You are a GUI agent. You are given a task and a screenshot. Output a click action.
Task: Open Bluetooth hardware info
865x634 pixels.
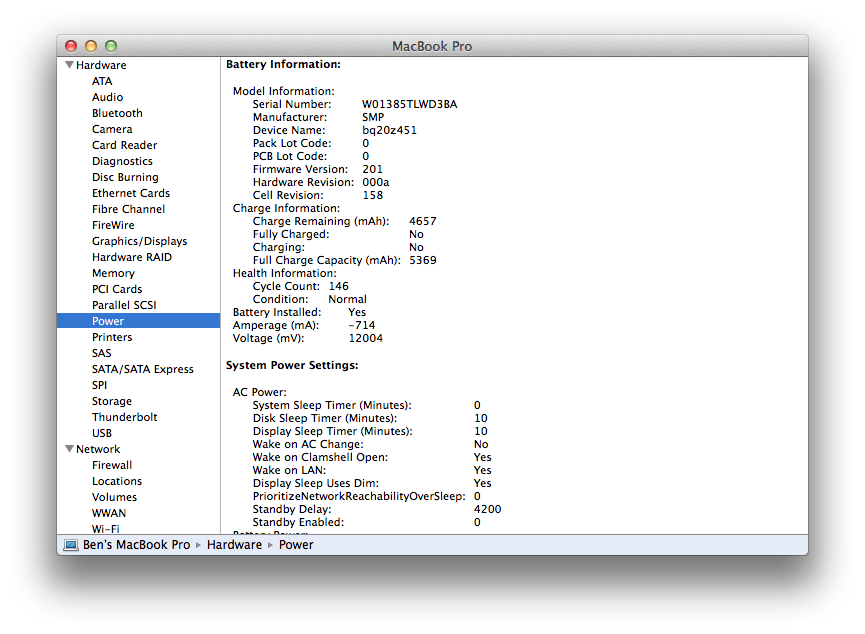tap(117, 113)
